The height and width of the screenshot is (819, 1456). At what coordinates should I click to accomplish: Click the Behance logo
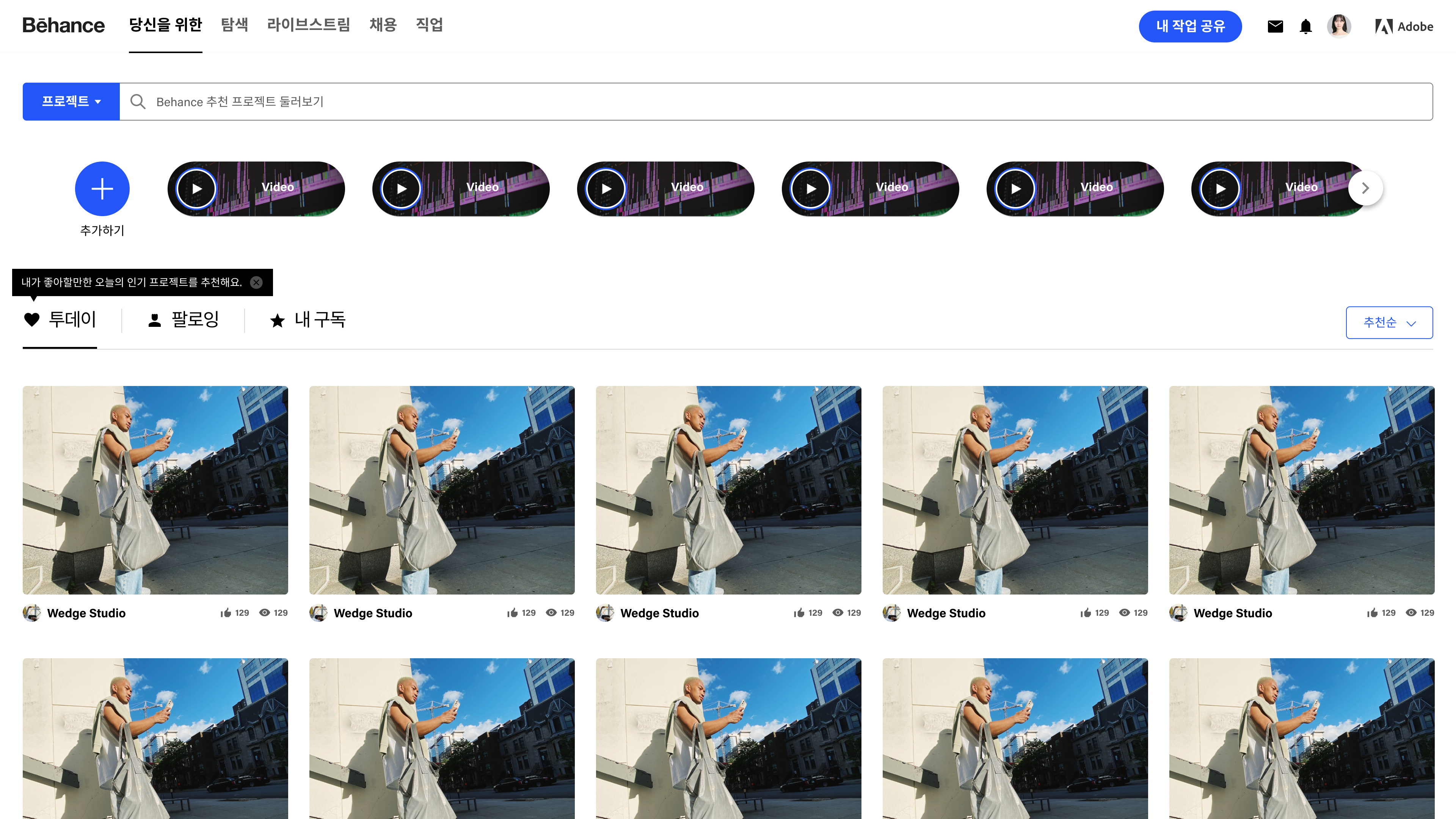[63, 25]
